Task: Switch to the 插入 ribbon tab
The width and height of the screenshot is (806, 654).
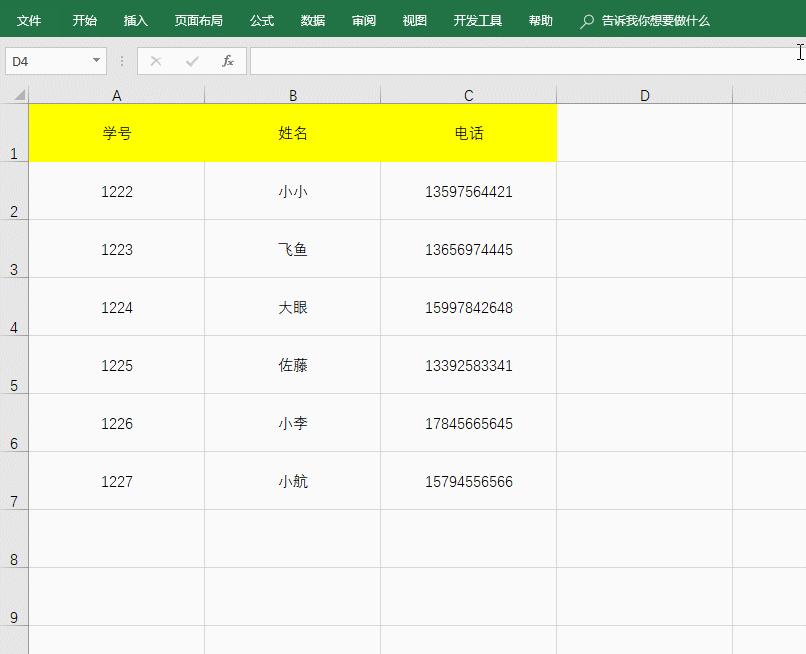Action: (x=135, y=19)
